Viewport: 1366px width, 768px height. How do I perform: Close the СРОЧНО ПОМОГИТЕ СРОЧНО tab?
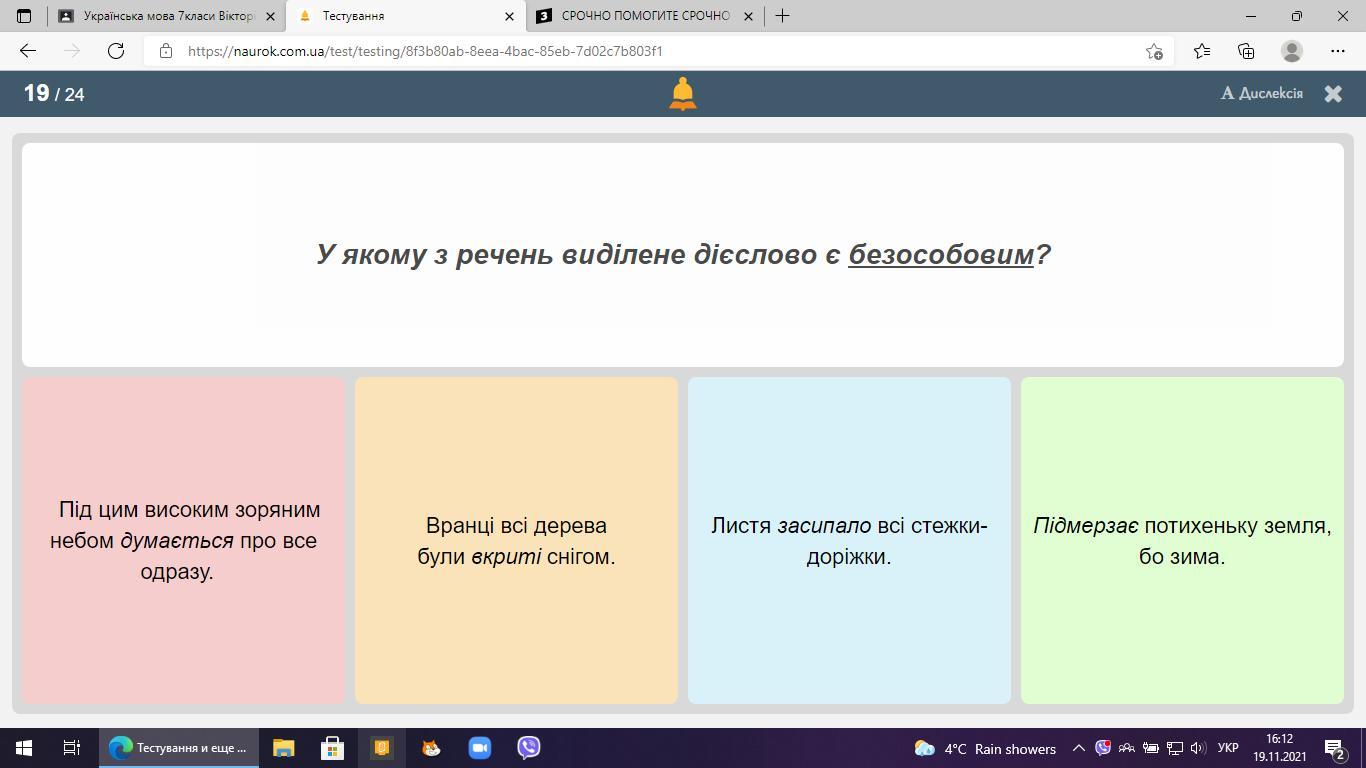pyautogui.click(x=748, y=16)
